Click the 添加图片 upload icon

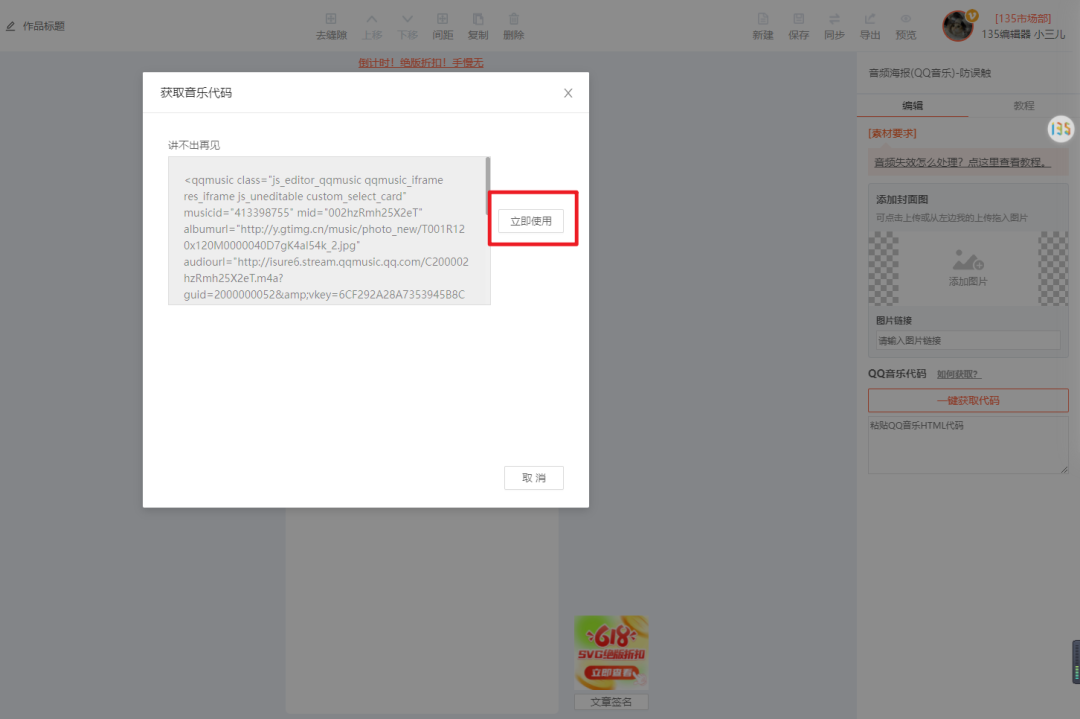tap(968, 268)
